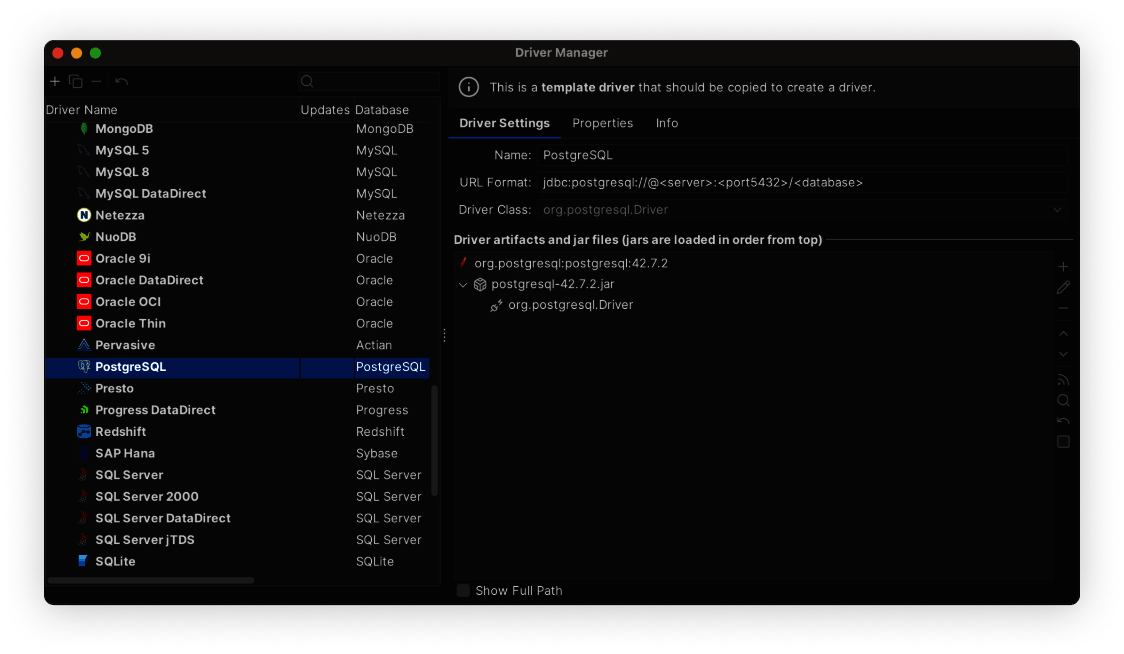Image resolution: width=1124 pixels, height=654 pixels.
Task: Click the check for updates feed icon
Action: pyautogui.click(x=1063, y=379)
